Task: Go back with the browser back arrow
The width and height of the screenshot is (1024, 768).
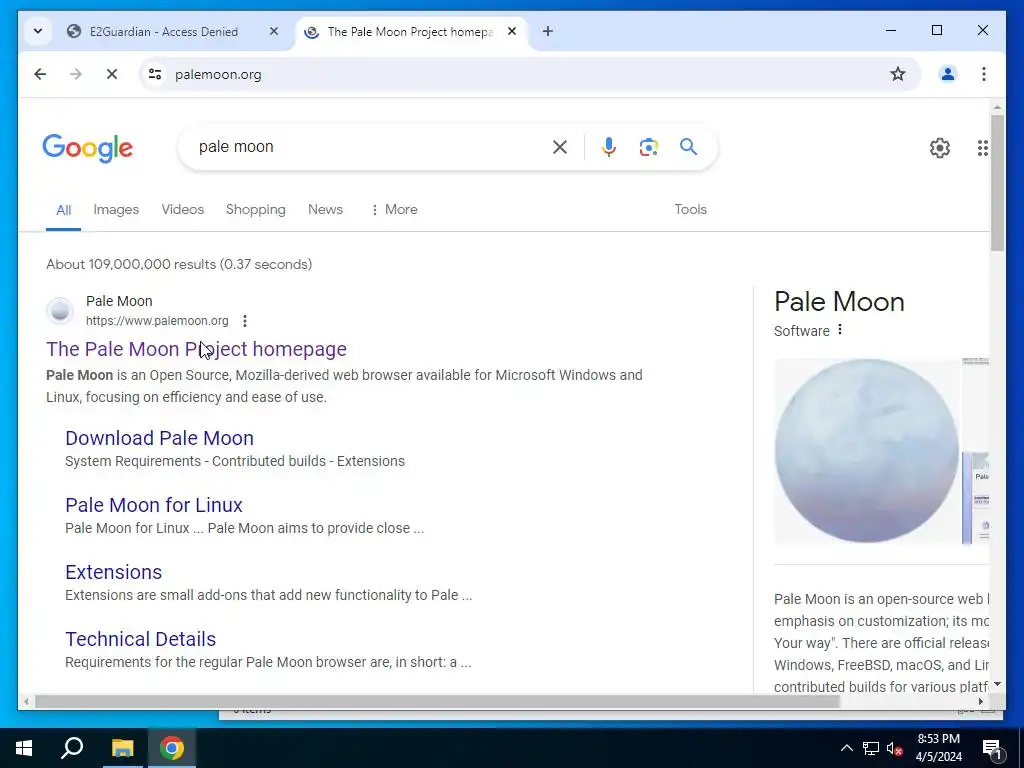Action: (40, 74)
